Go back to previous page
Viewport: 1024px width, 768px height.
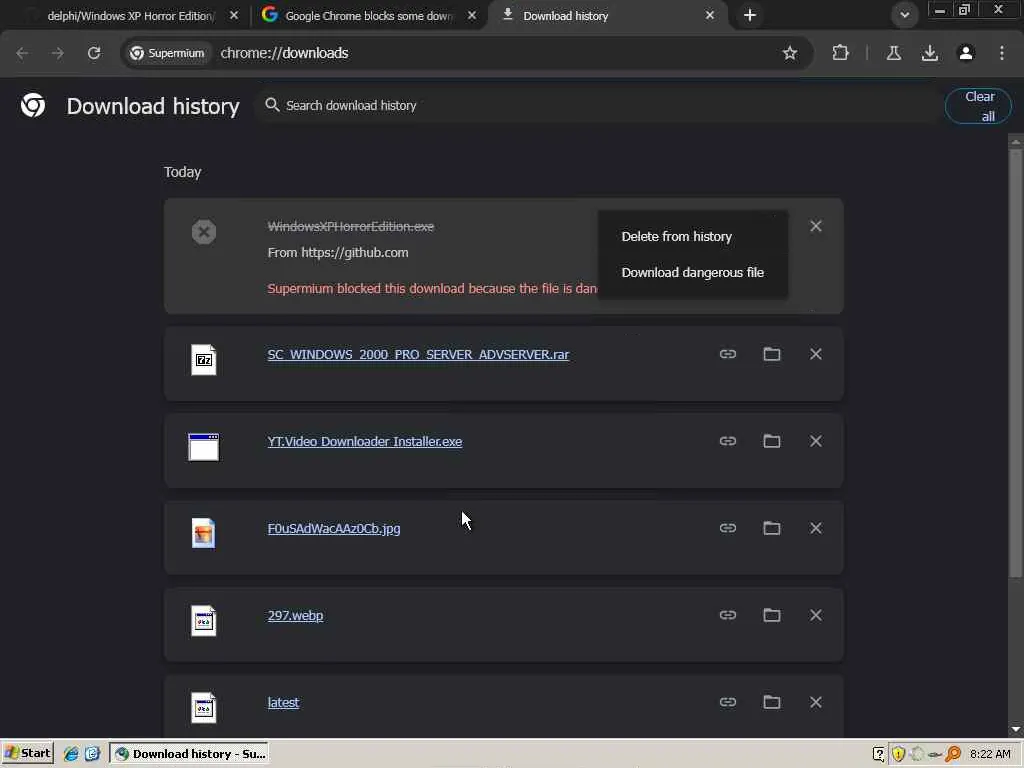pos(22,53)
